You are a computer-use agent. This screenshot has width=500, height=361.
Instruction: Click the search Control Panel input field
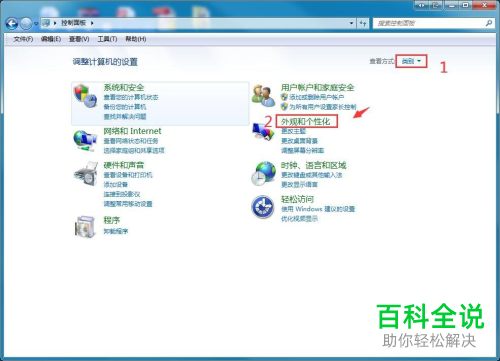pyautogui.click(x=429, y=23)
